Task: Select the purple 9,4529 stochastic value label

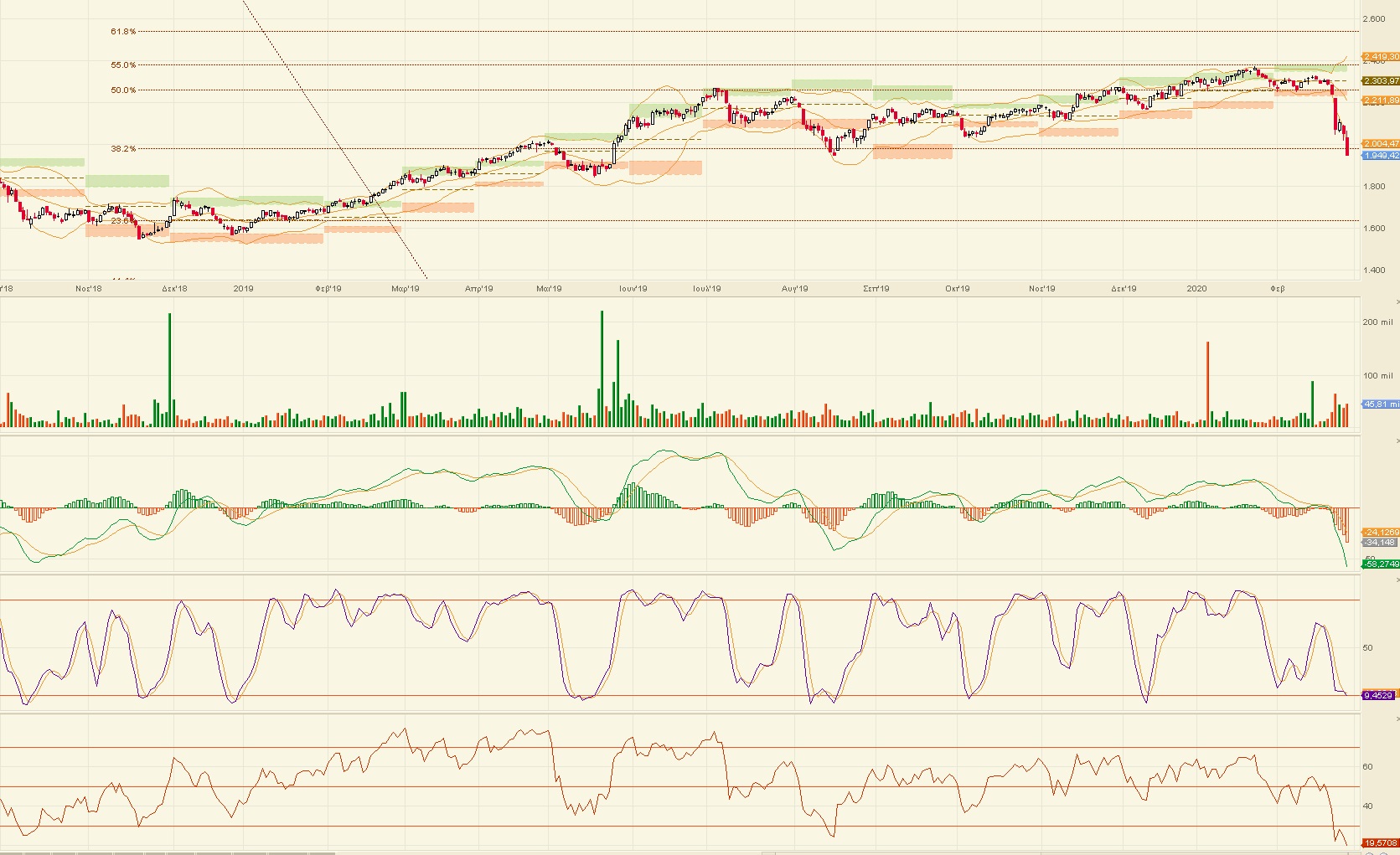Action: pyautogui.click(x=1379, y=695)
